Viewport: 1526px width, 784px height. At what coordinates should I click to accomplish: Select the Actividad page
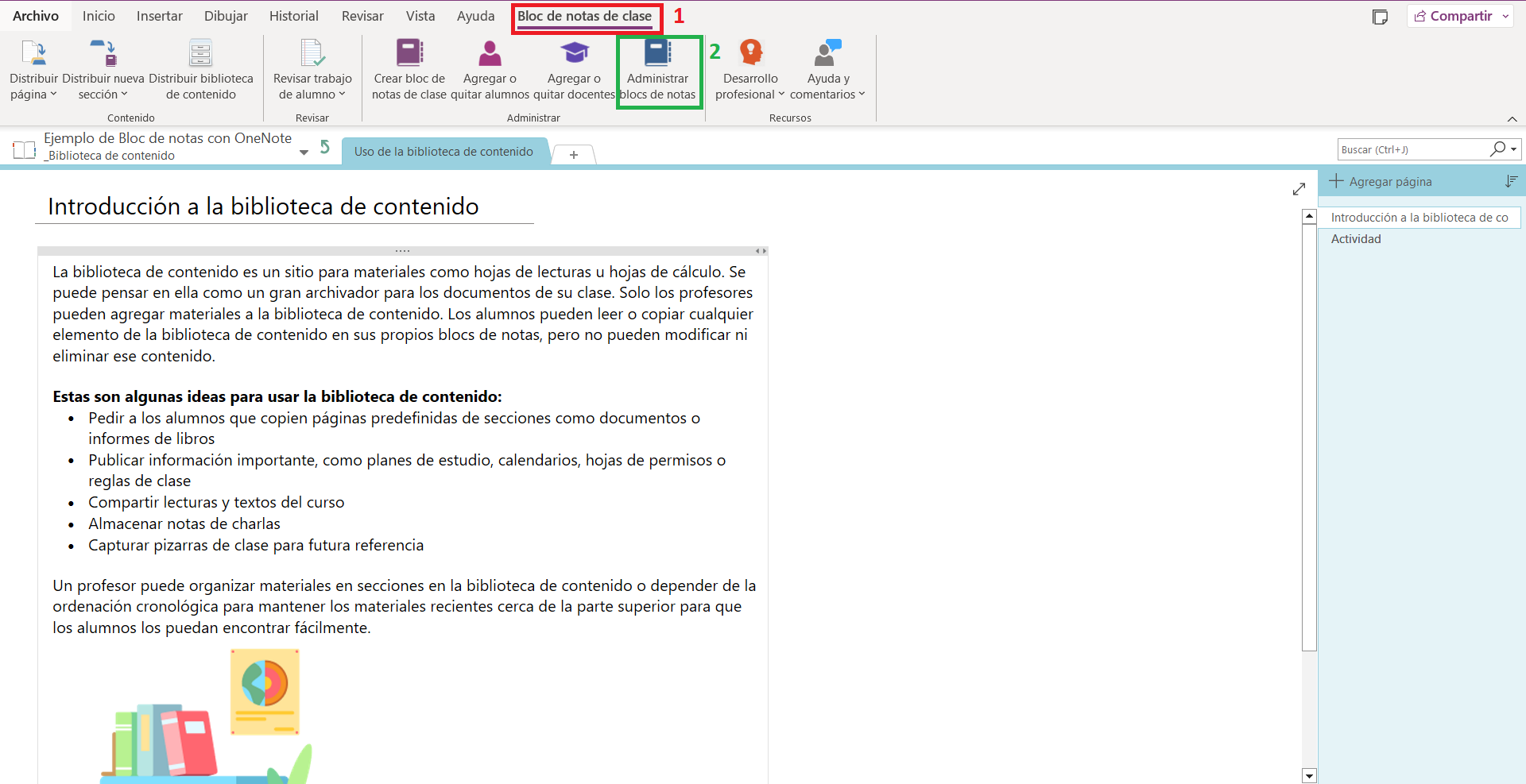pyautogui.click(x=1356, y=239)
